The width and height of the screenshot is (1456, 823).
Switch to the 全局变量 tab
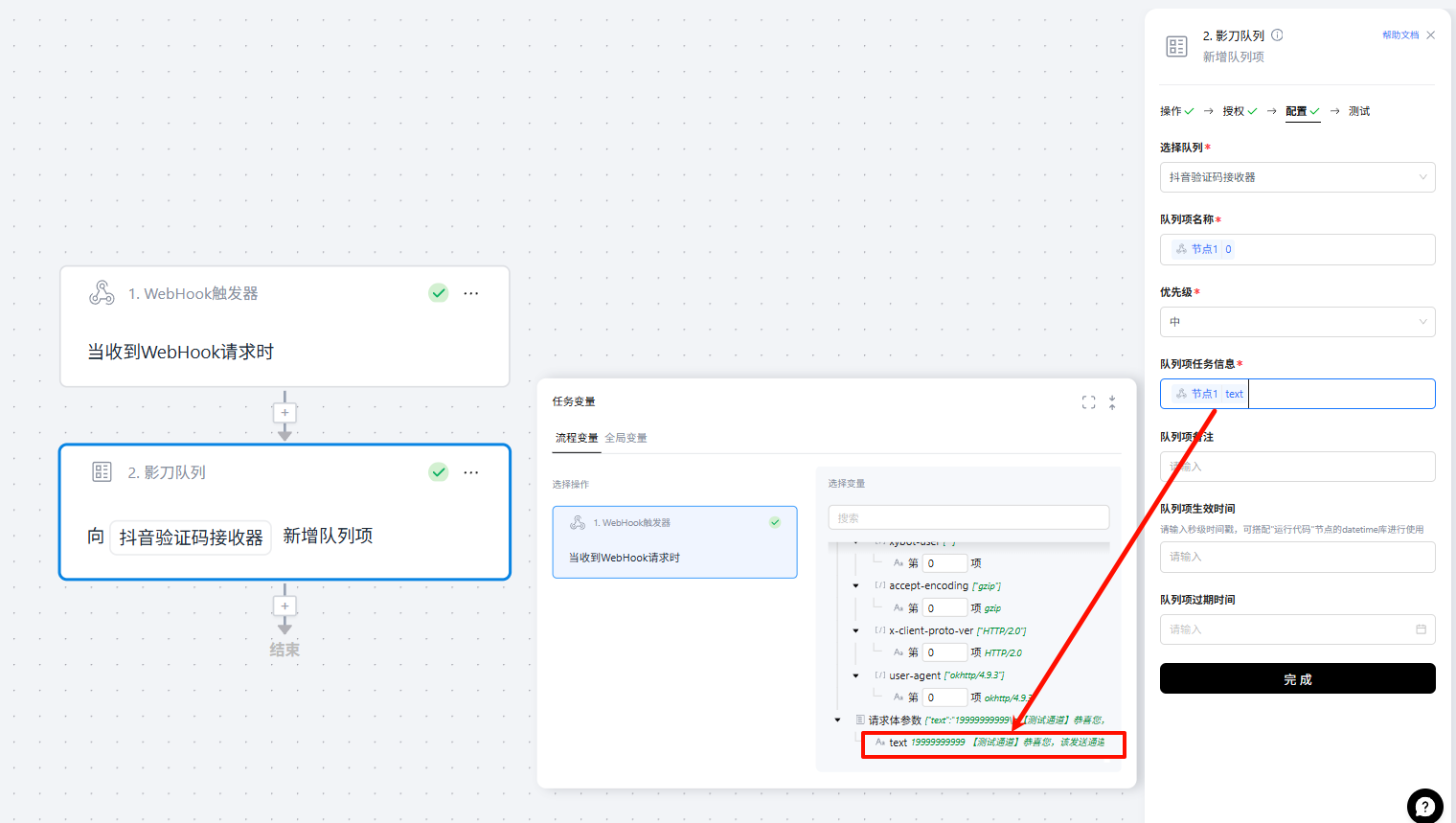pyautogui.click(x=626, y=438)
